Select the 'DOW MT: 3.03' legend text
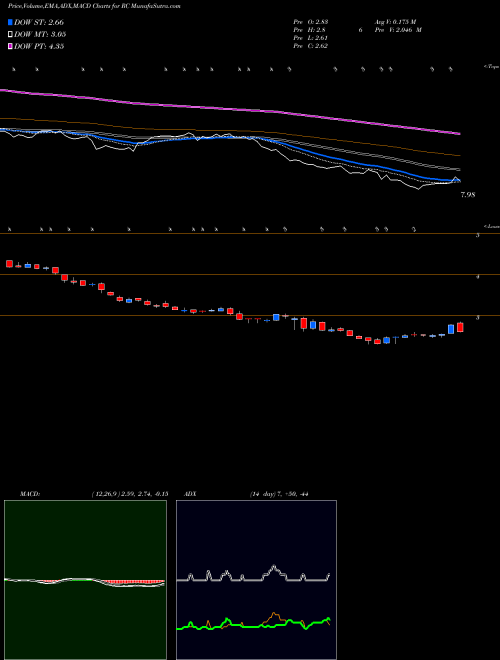This screenshot has width=500, height=660. [x=40, y=35]
